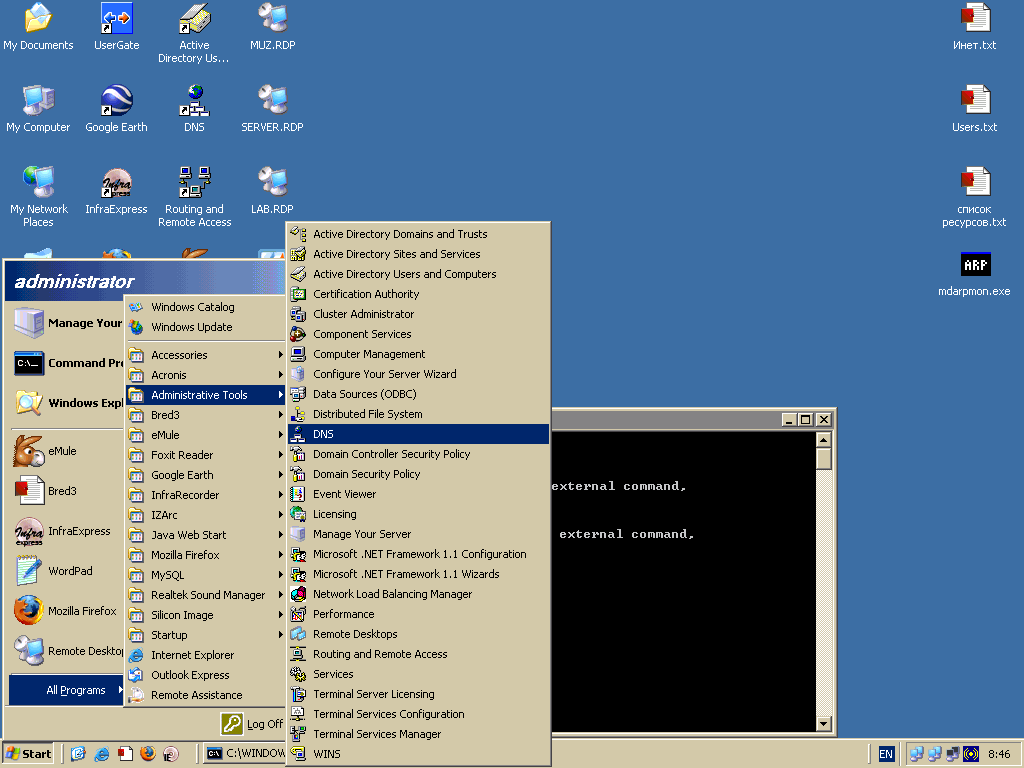Viewport: 1024px width, 768px height.
Task: Click the system clock showing 8:46
Action: 999,754
